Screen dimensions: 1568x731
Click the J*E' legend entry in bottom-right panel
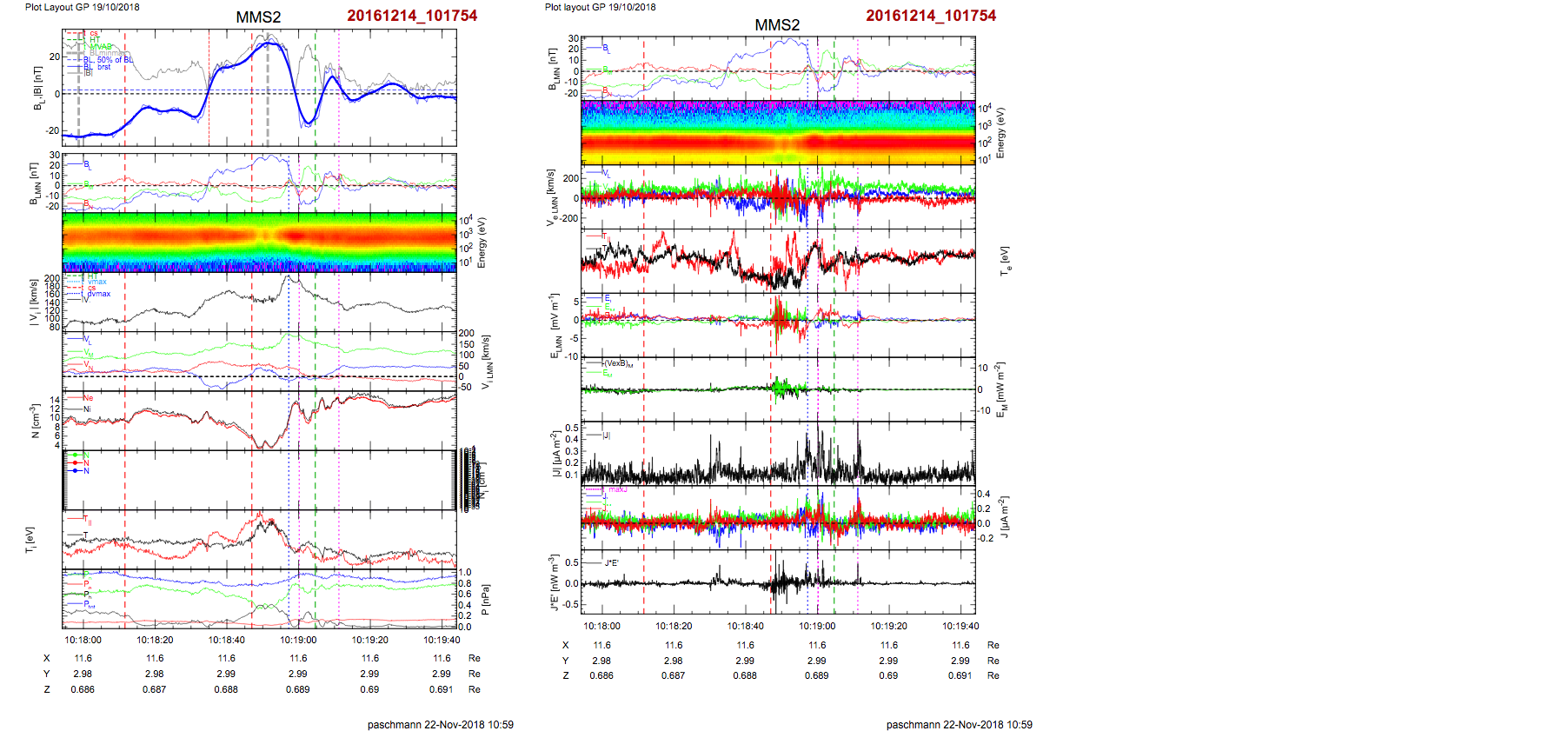(x=611, y=563)
